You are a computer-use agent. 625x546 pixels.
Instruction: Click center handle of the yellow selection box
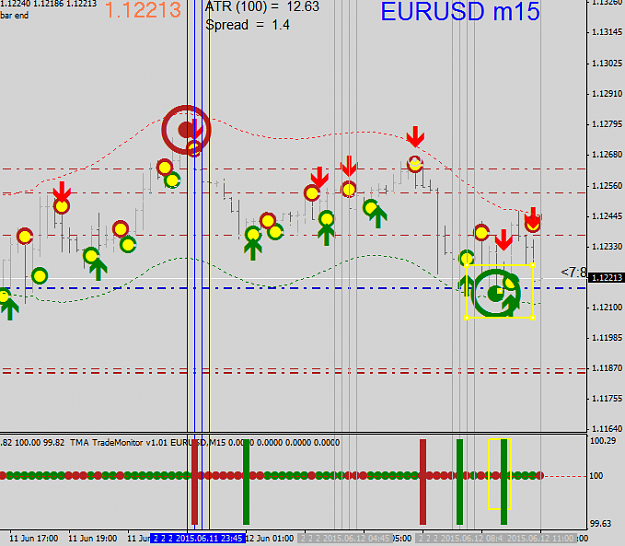(500, 291)
